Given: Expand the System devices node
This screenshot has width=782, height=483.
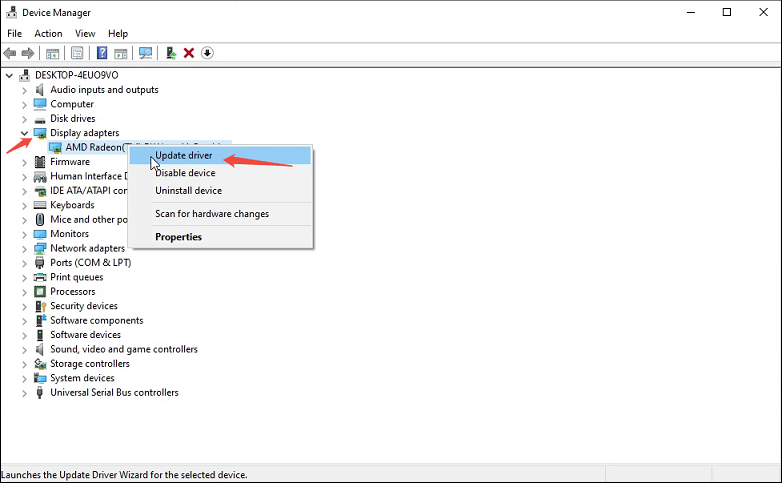Looking at the screenshot, I should coord(24,379).
